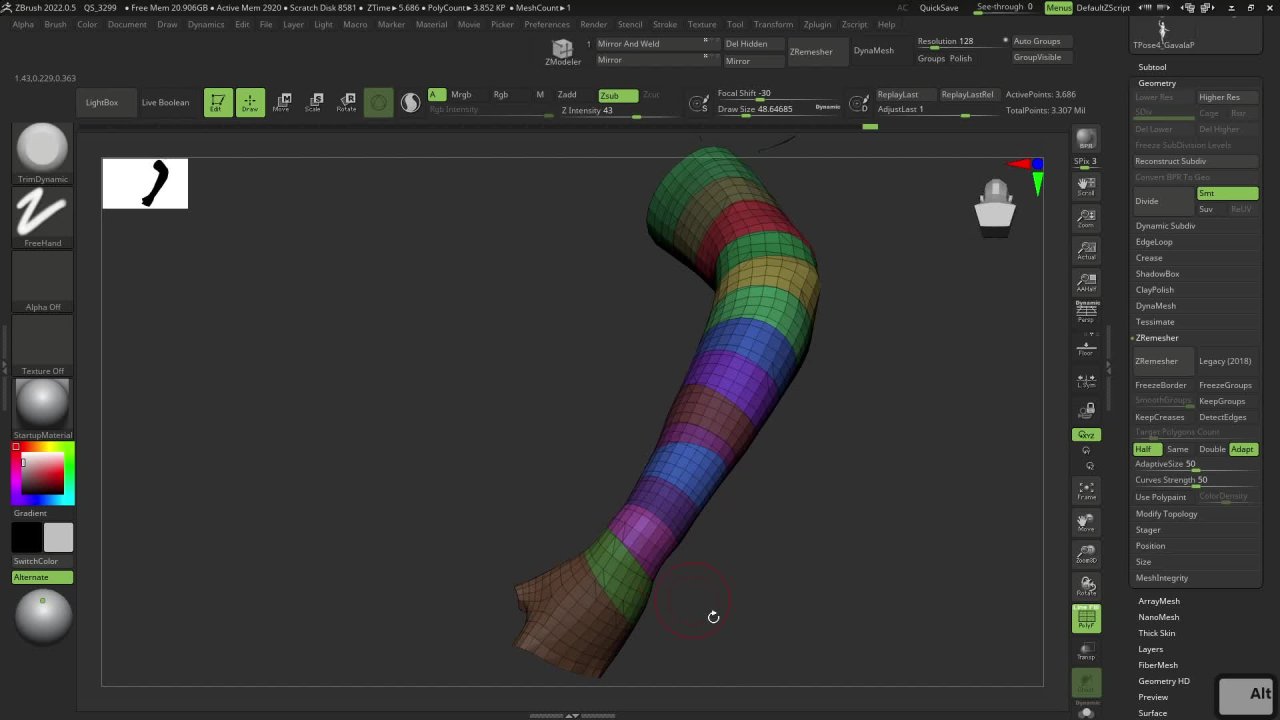
Task: Toggle Transp transparency mode
Action: point(1086,652)
